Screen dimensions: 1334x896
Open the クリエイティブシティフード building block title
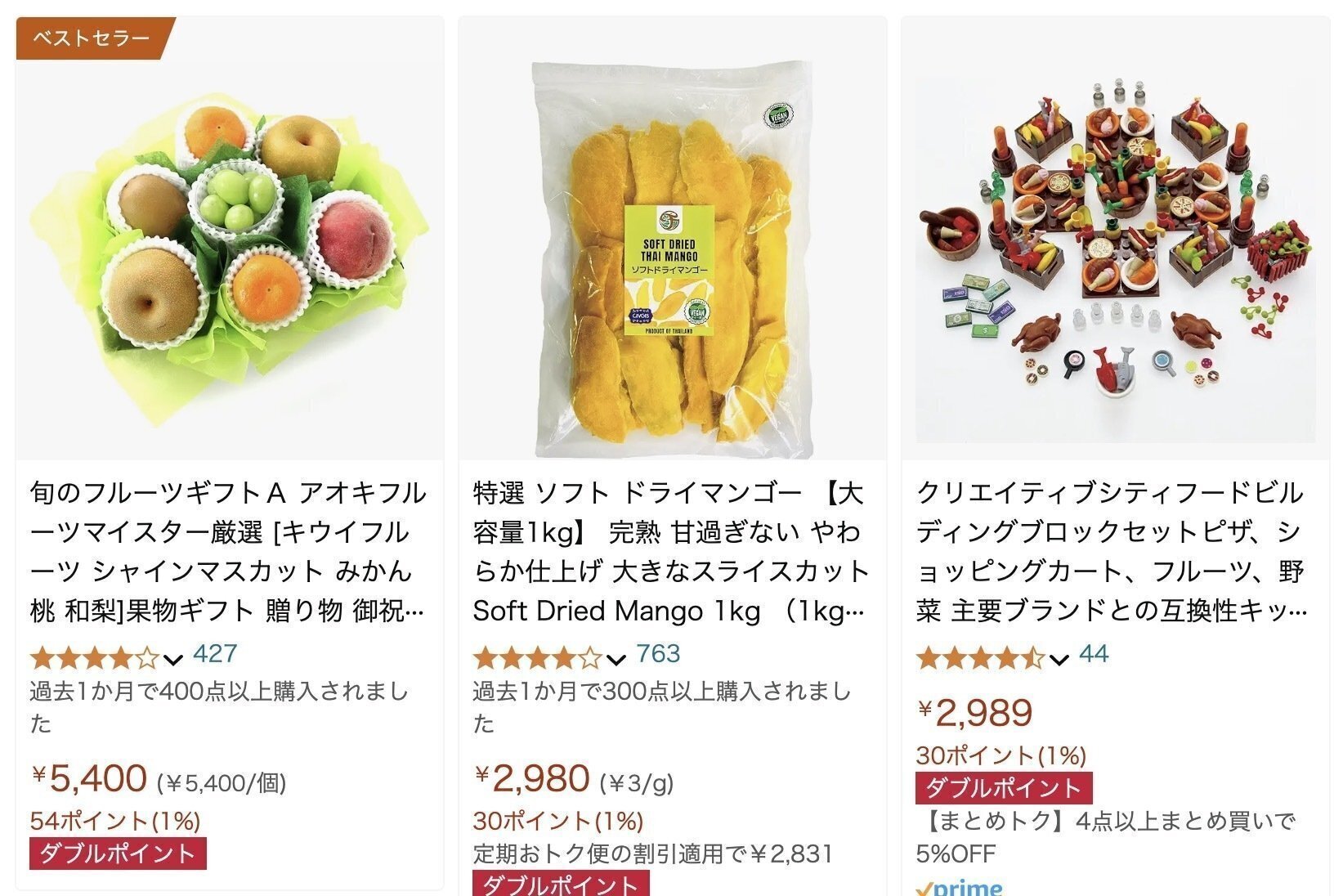[1113, 552]
